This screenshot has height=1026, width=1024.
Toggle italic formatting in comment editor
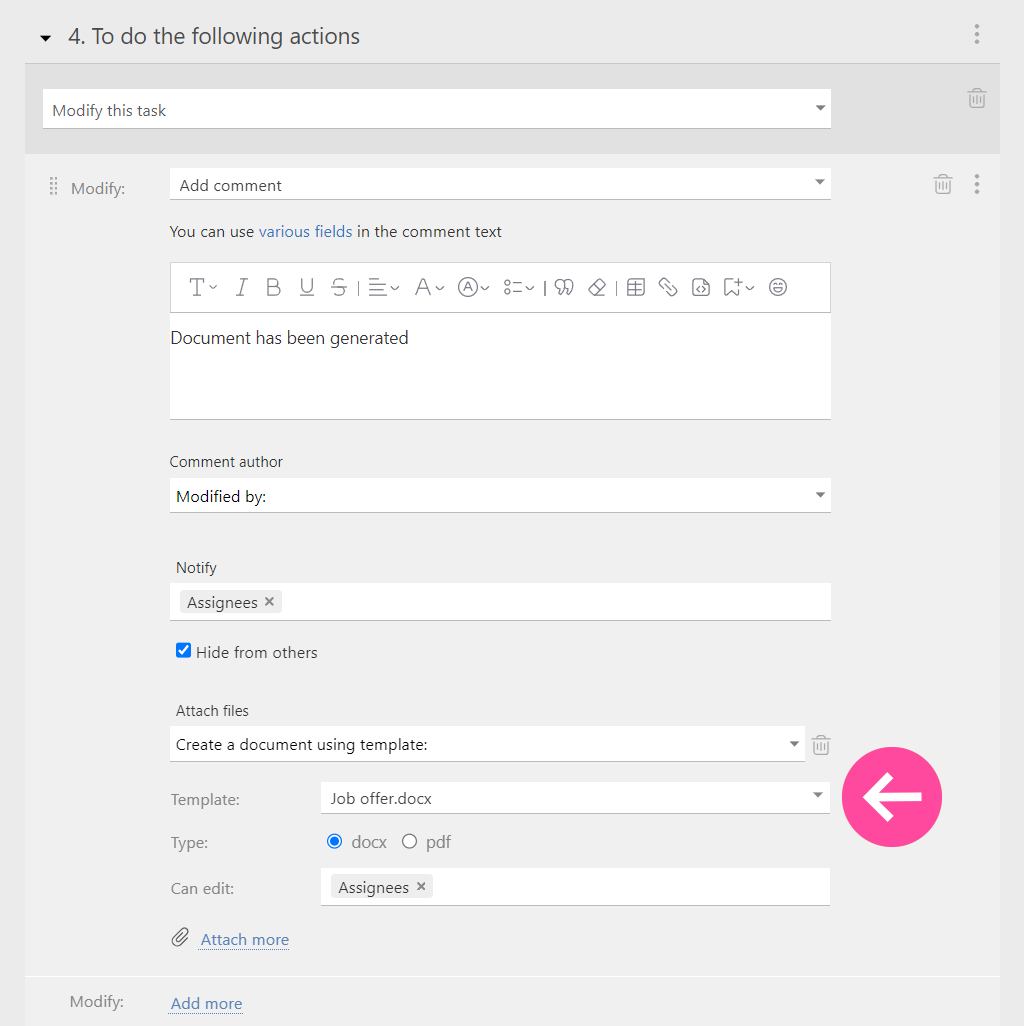coord(241,287)
